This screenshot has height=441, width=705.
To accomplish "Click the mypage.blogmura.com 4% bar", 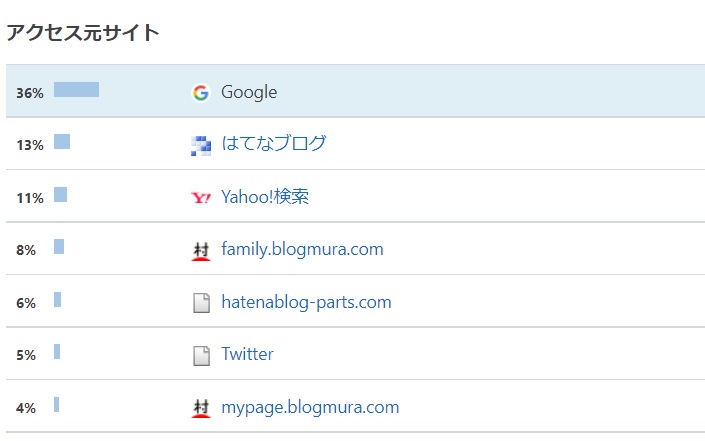I will click(x=57, y=405).
